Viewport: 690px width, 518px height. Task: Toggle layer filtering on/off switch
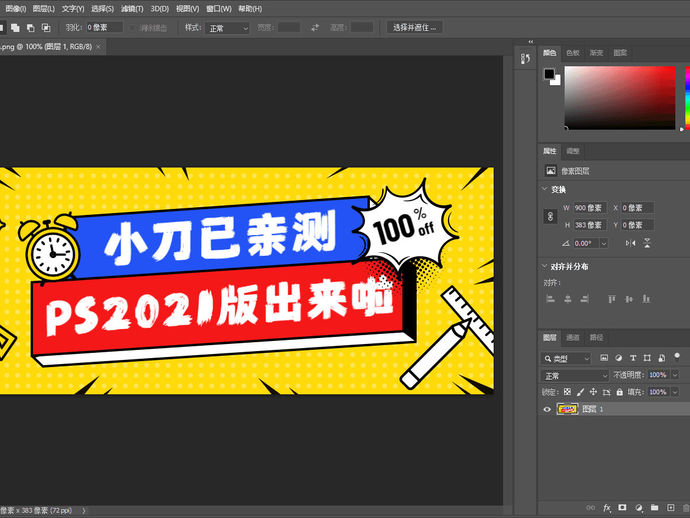tap(677, 356)
